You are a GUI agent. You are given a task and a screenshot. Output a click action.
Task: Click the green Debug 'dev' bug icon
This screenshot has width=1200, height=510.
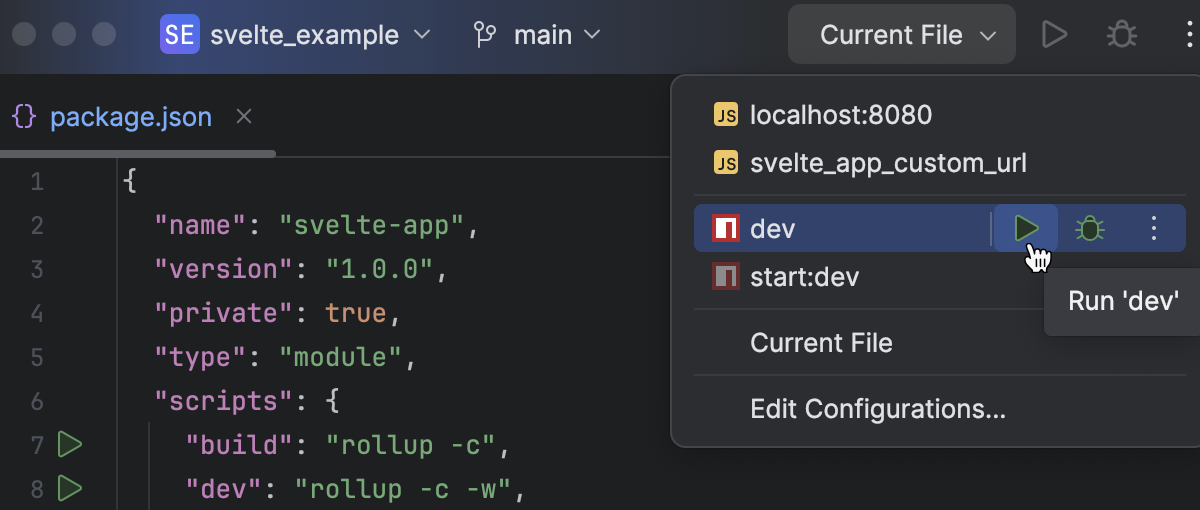tap(1090, 229)
